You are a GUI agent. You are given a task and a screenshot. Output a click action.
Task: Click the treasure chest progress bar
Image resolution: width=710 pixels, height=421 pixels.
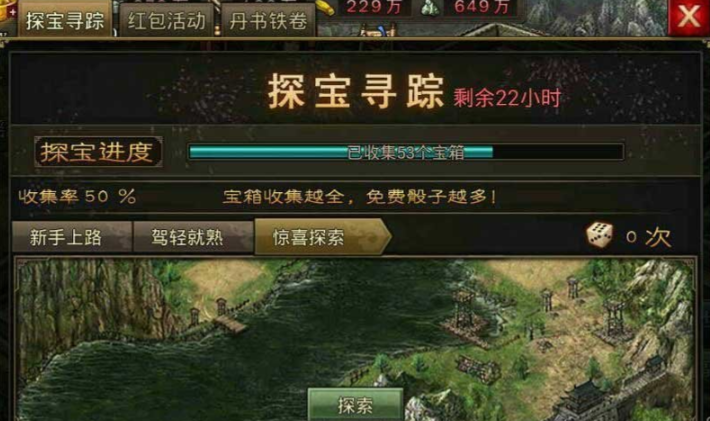click(406, 152)
